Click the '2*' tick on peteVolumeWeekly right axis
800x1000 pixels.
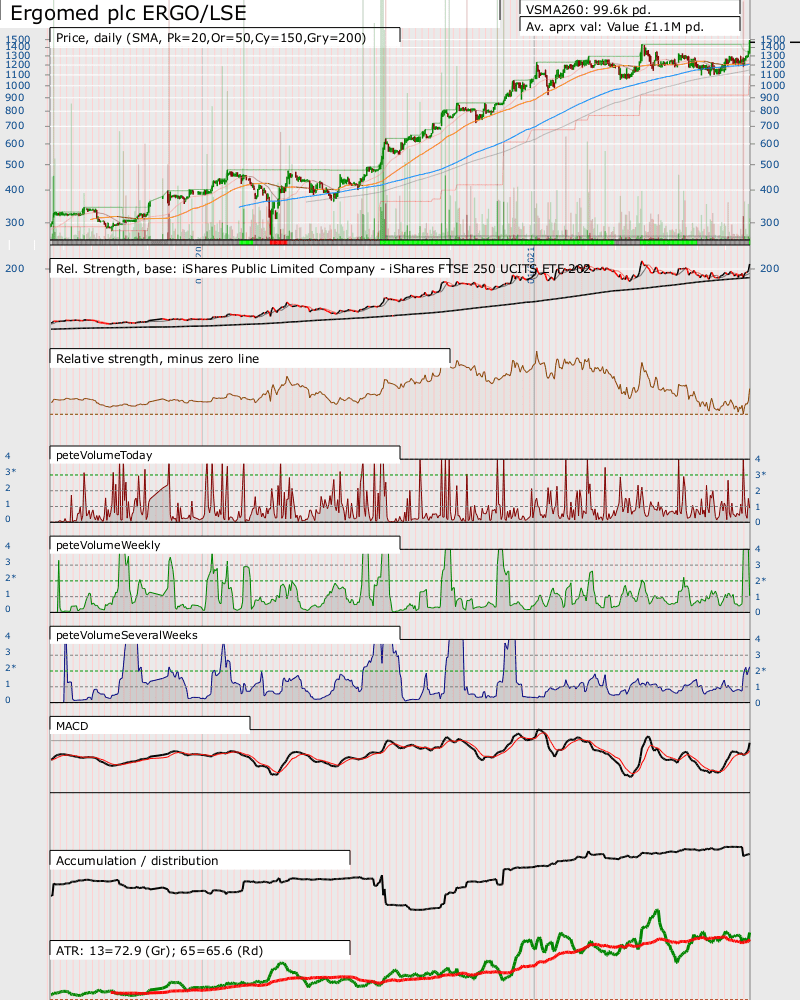pos(760,580)
